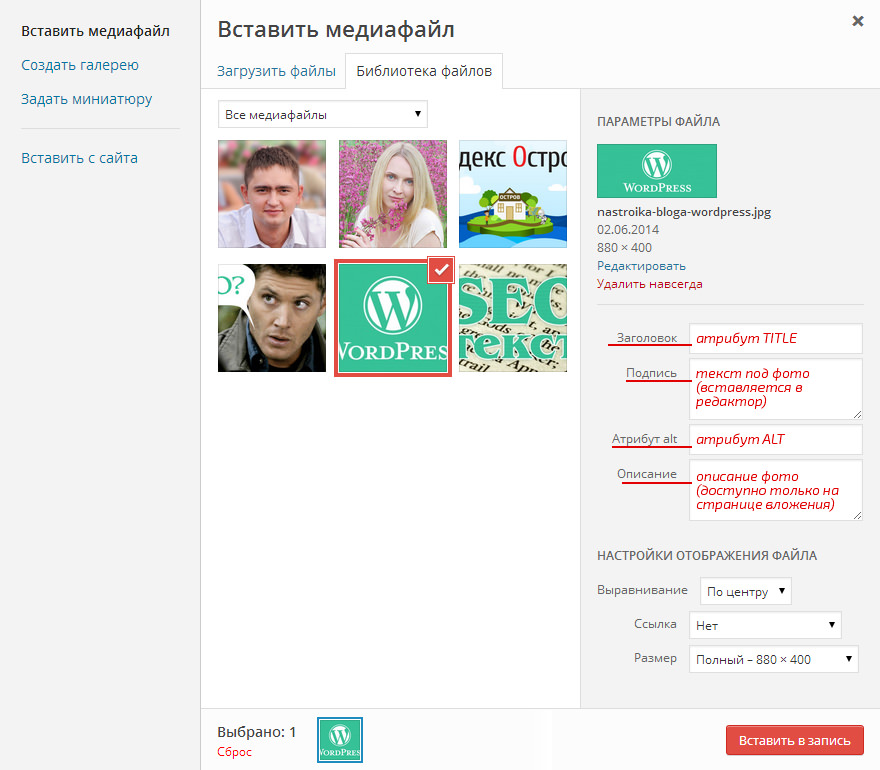This screenshot has width=880, height=770.
Task: Open Задать миниатюру in the sidebar
Action: 86,99
